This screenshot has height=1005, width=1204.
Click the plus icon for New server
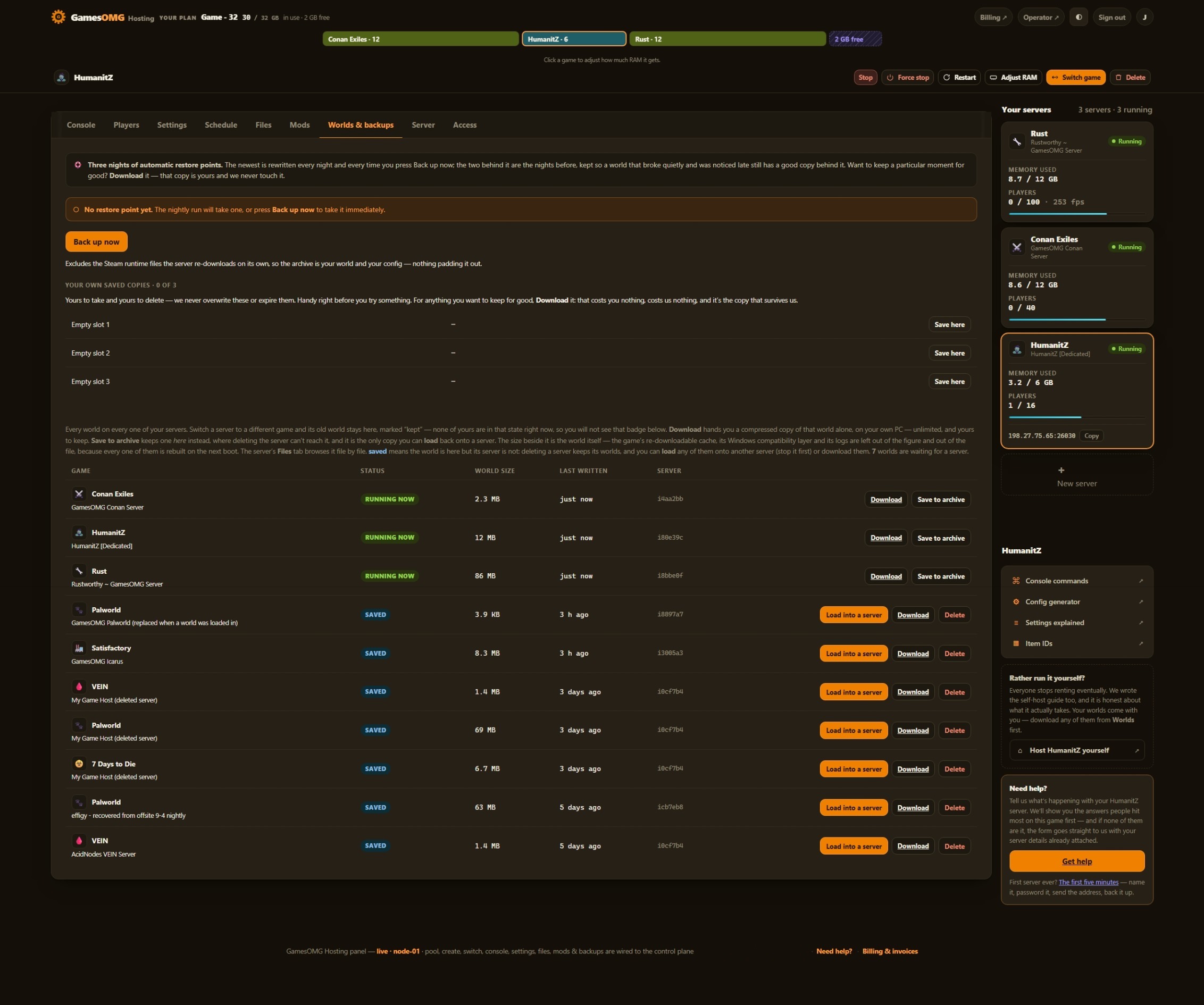(1060, 470)
